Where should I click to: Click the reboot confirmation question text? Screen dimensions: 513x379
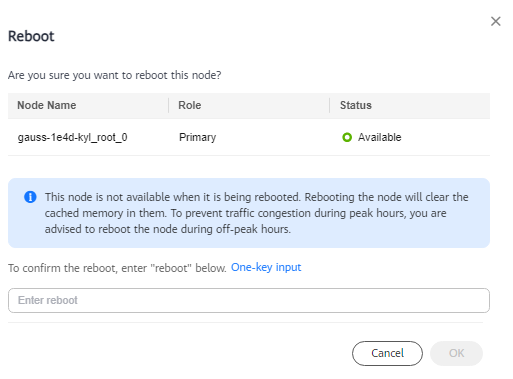(115, 75)
